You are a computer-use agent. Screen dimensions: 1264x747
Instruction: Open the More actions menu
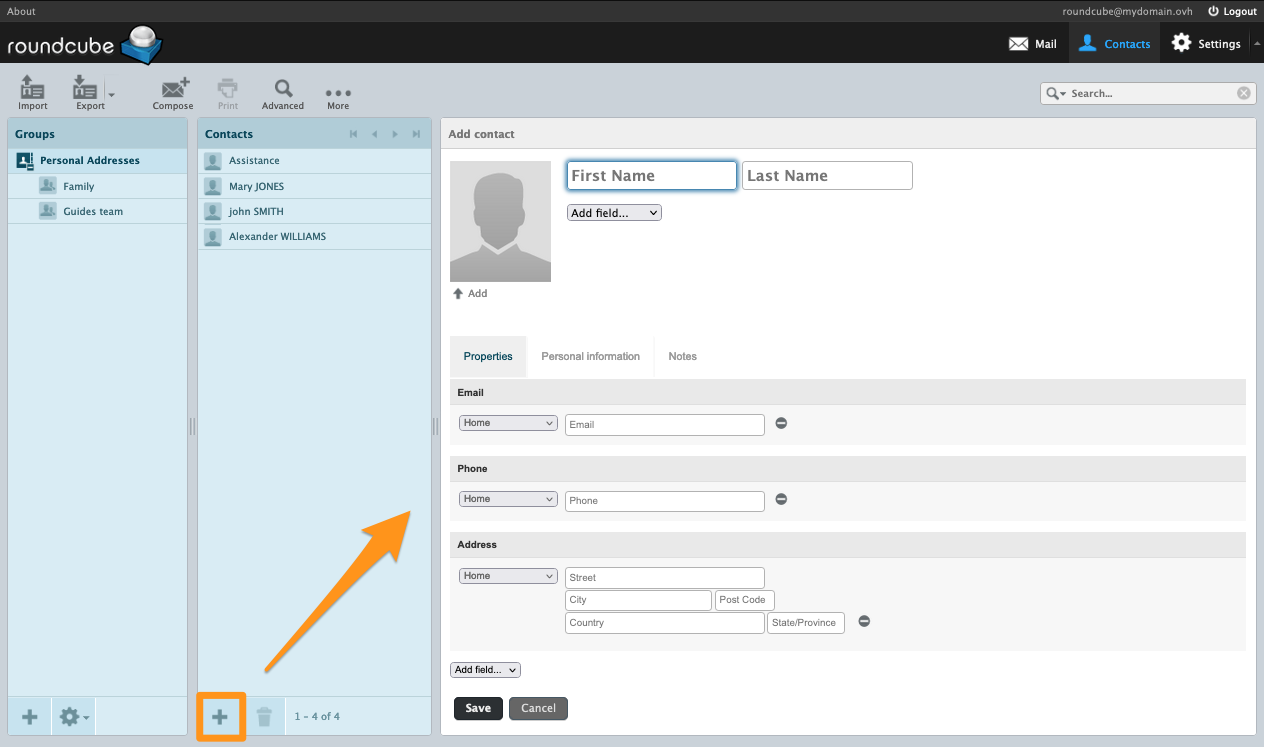tap(338, 94)
